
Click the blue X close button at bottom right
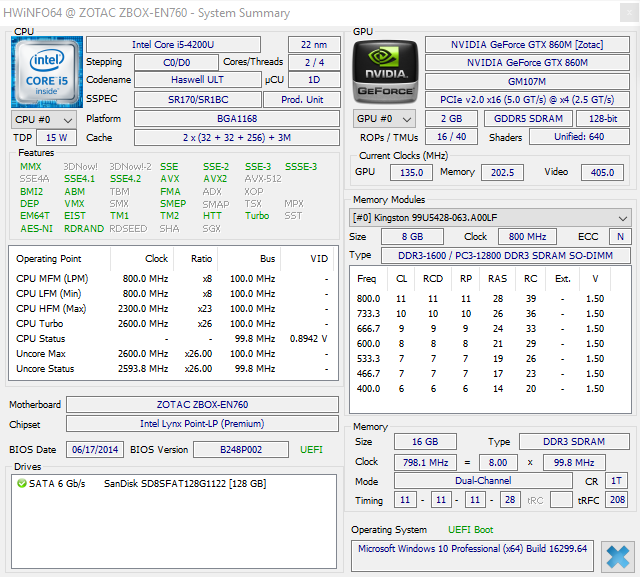(618, 556)
